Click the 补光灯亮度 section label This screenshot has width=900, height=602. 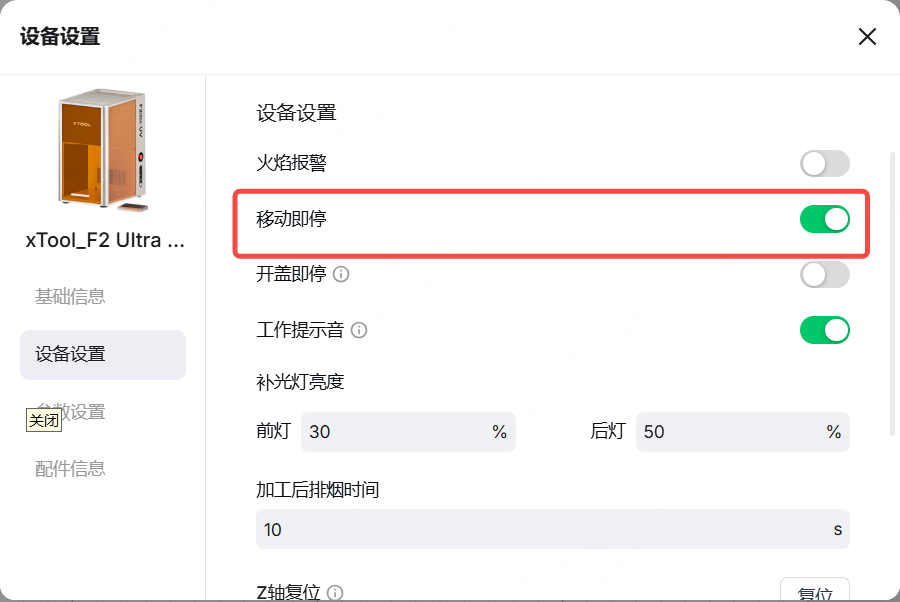[300, 381]
